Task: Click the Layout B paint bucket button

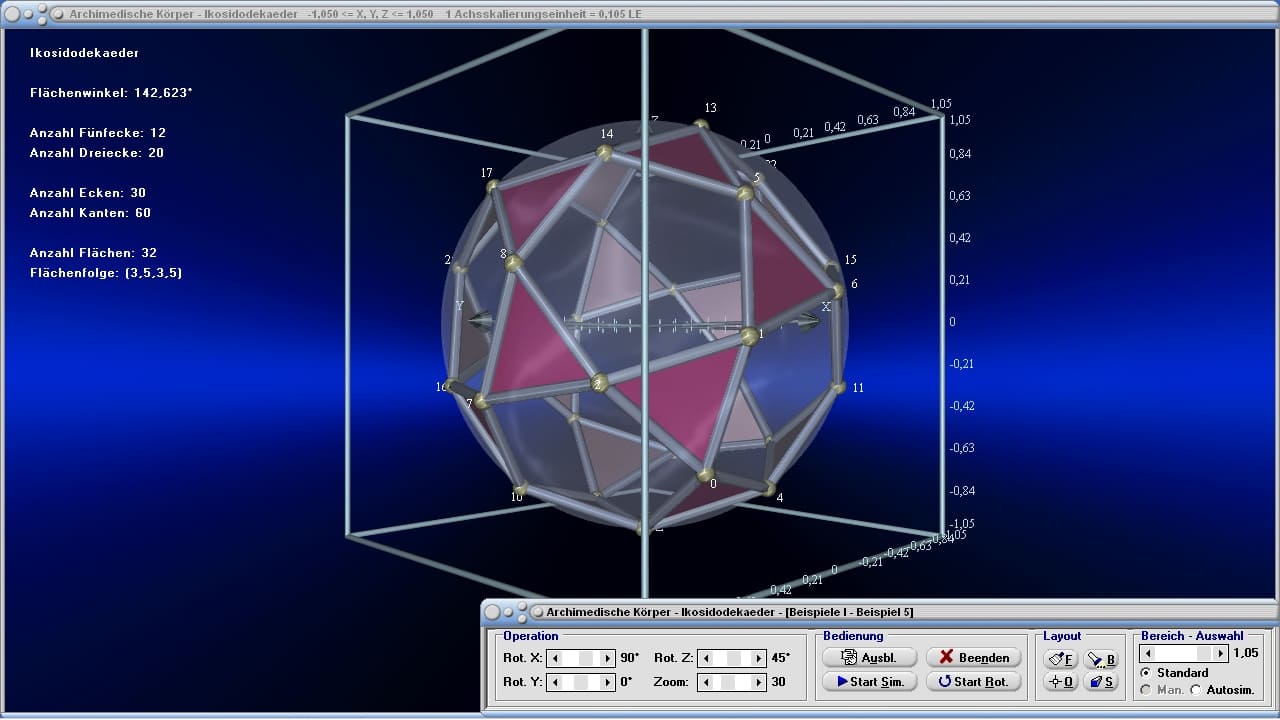Action: coord(1101,659)
